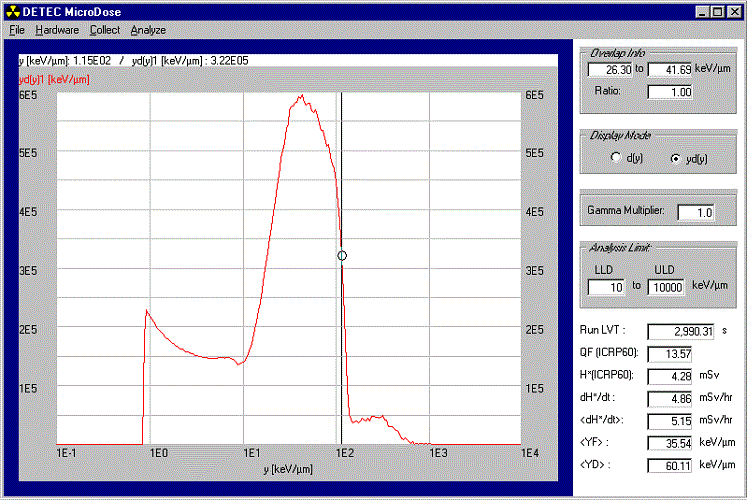Click the cursor readout y [keV/µm]: 1.15E02

(x=65, y=60)
